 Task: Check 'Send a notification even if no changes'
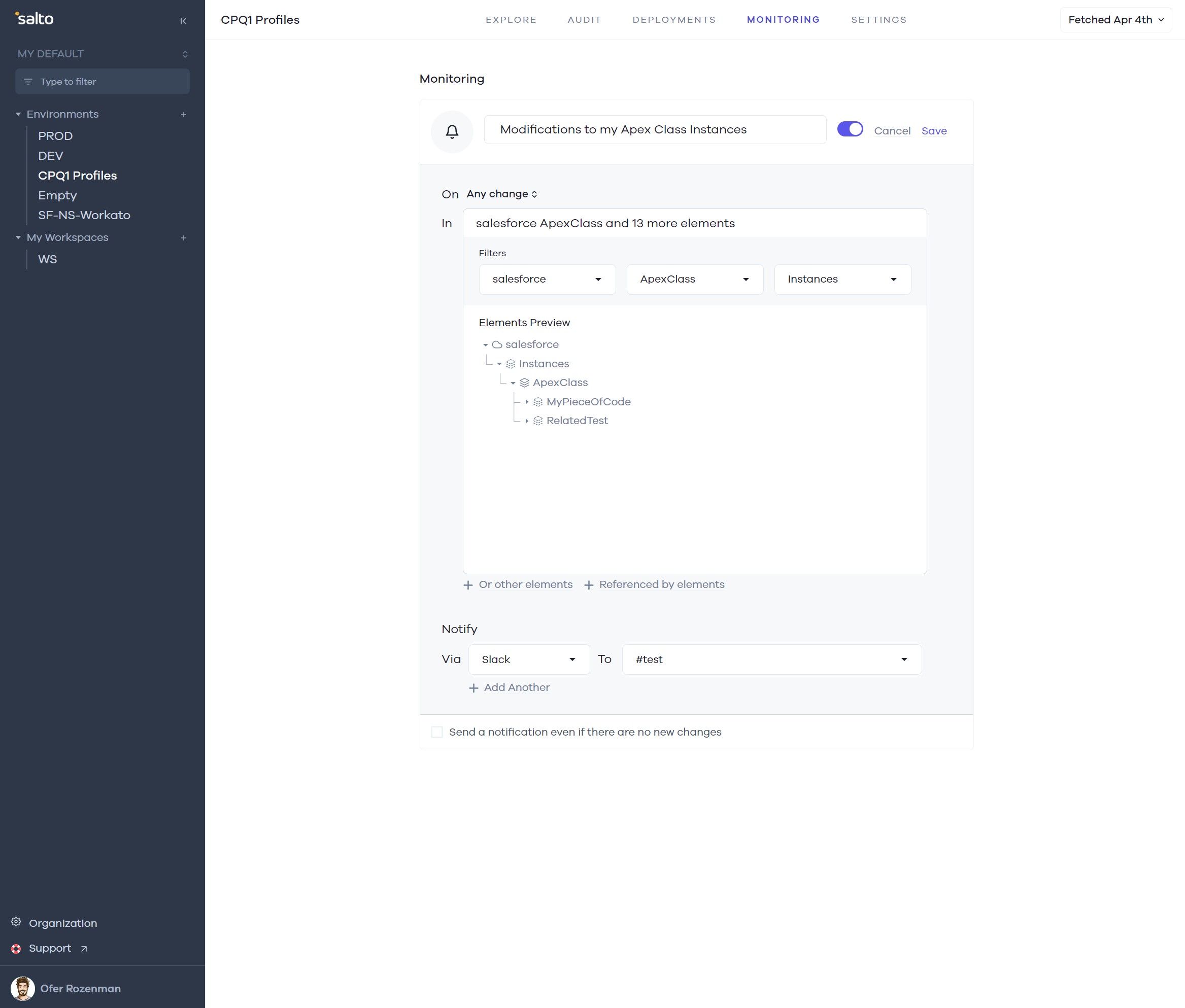[x=437, y=732]
